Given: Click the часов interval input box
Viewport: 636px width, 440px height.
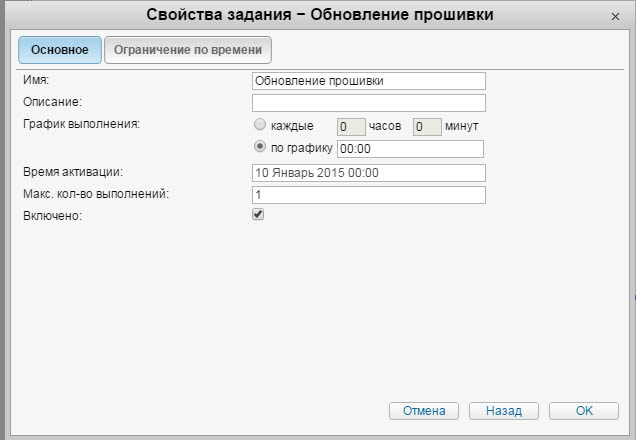Looking at the screenshot, I should pos(350,127).
